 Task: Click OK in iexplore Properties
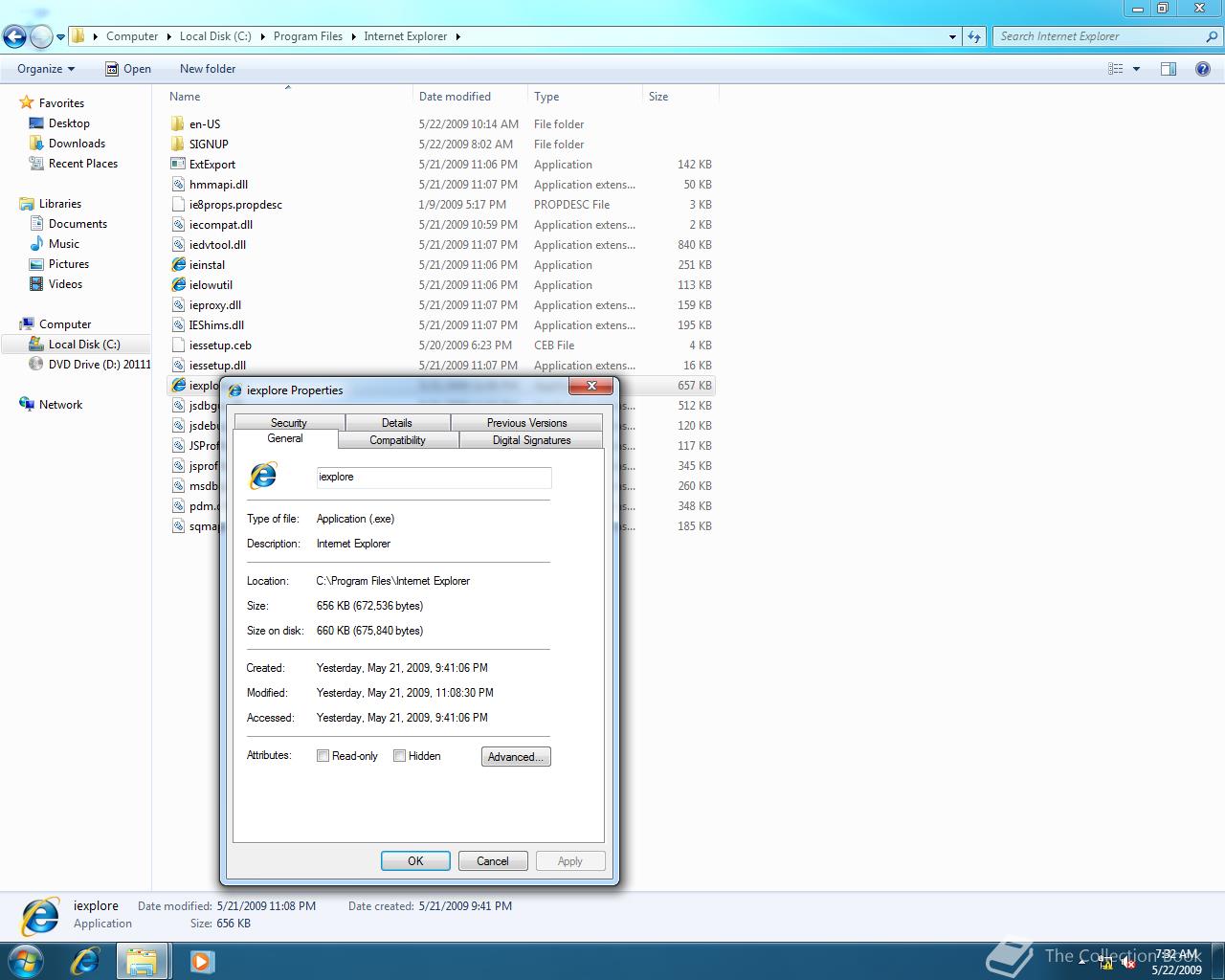[x=415, y=861]
